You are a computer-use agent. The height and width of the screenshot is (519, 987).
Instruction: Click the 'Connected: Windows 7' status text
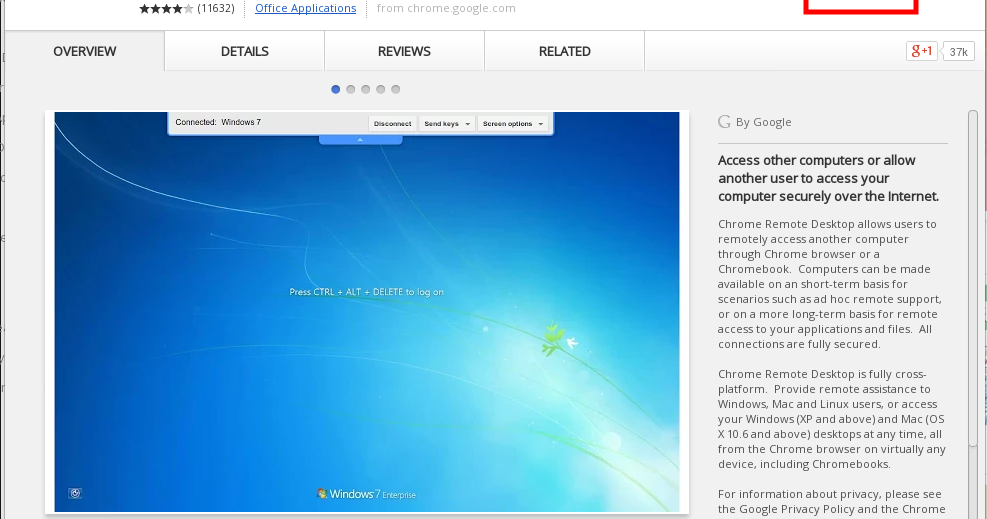[218, 122]
